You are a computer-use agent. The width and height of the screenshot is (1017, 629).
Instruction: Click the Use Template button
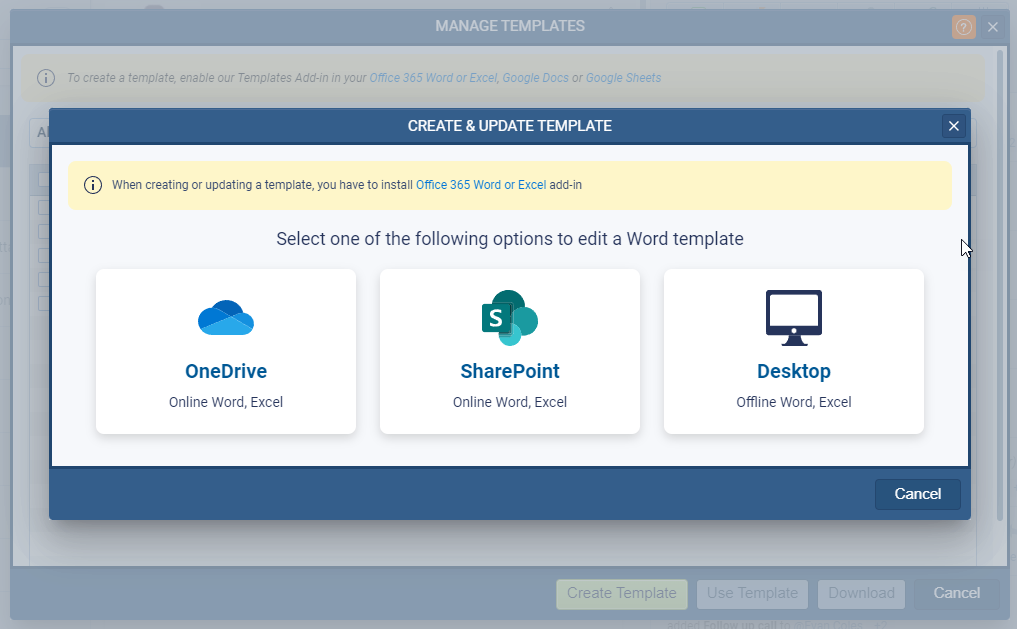752,593
